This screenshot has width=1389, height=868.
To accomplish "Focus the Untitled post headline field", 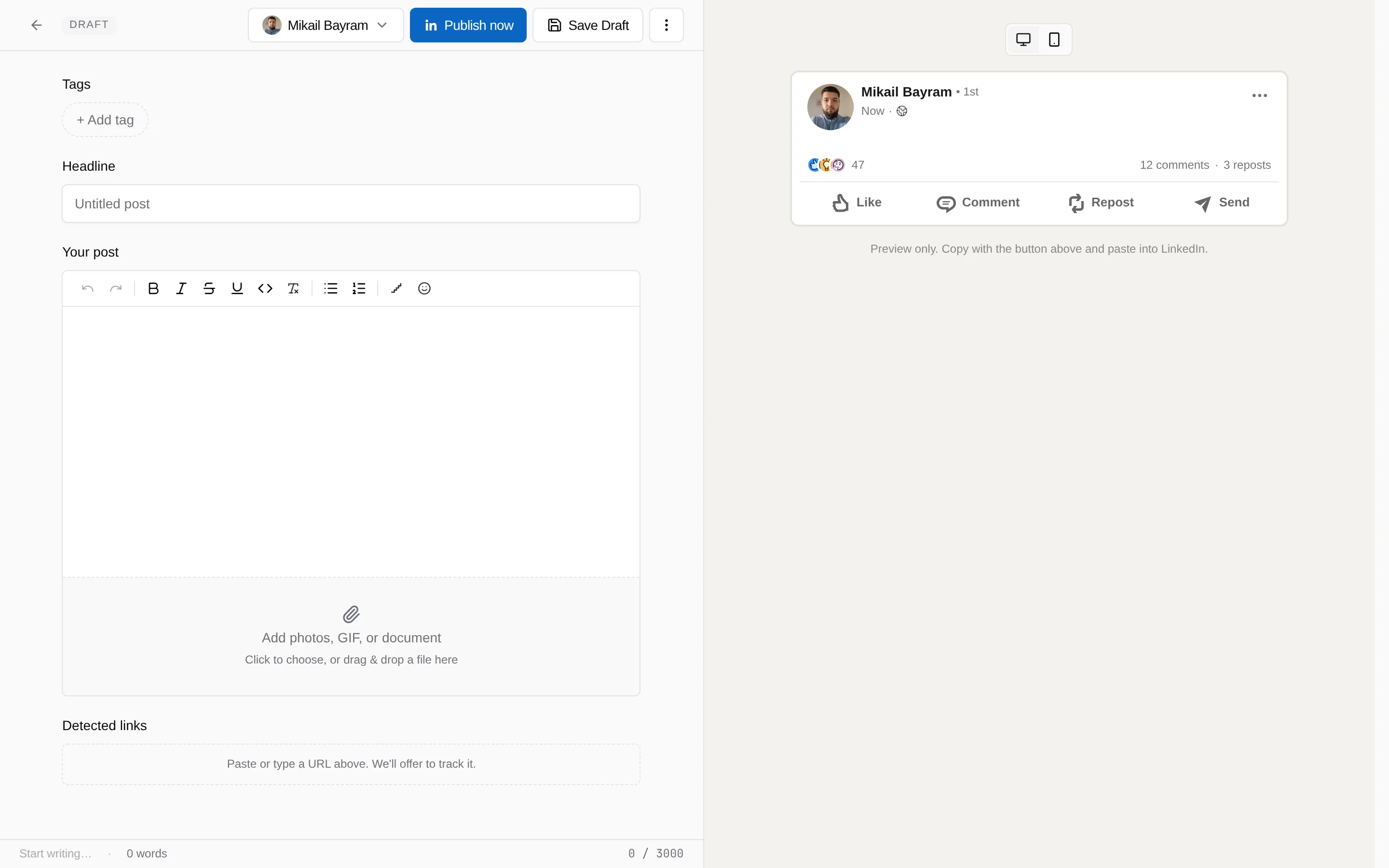I will (351, 204).
